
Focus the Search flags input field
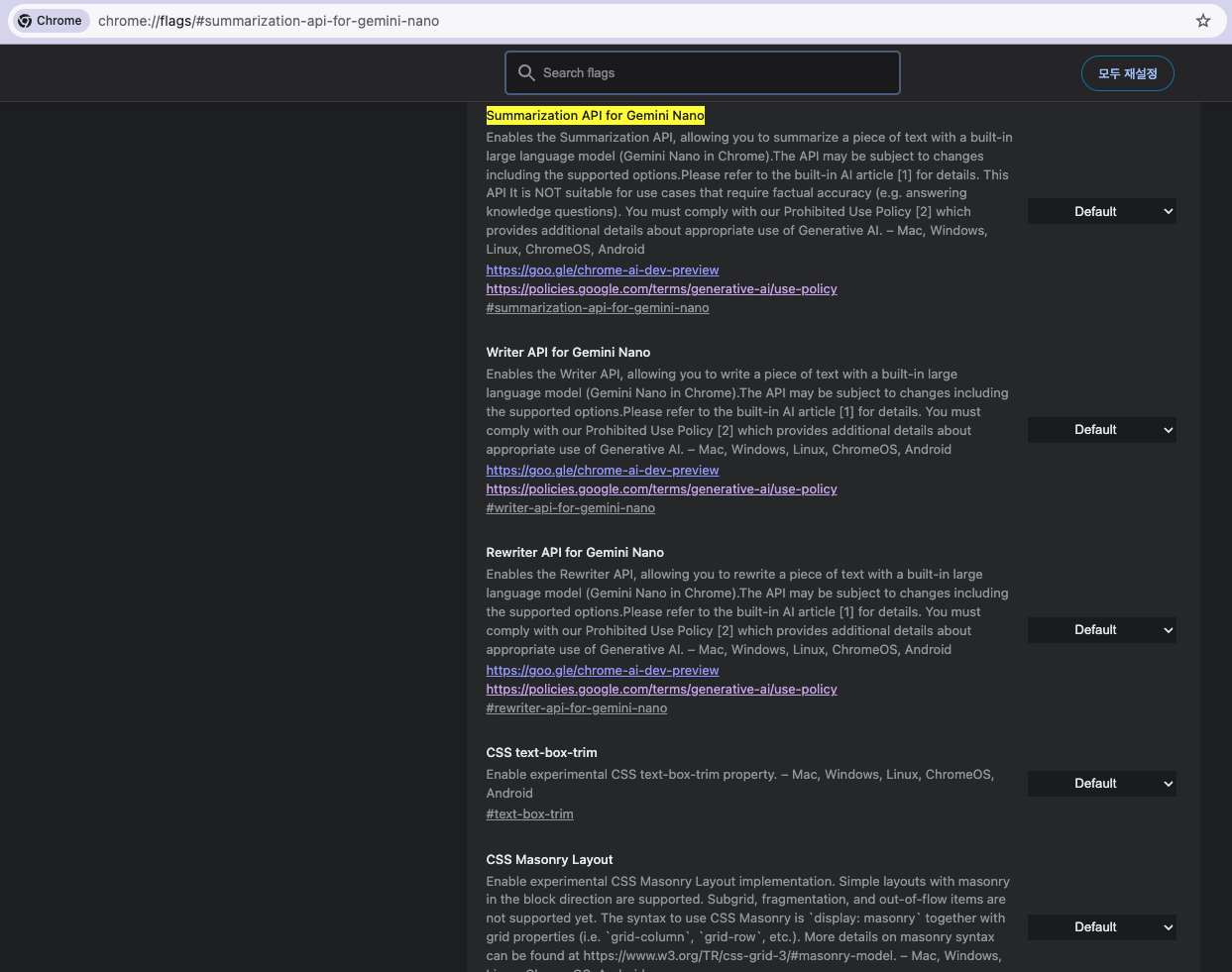click(703, 73)
